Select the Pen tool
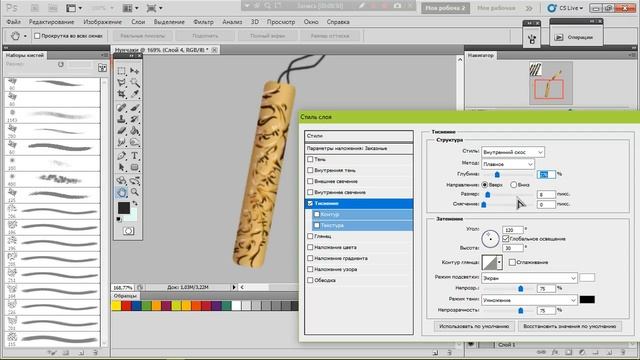 [x=122, y=156]
